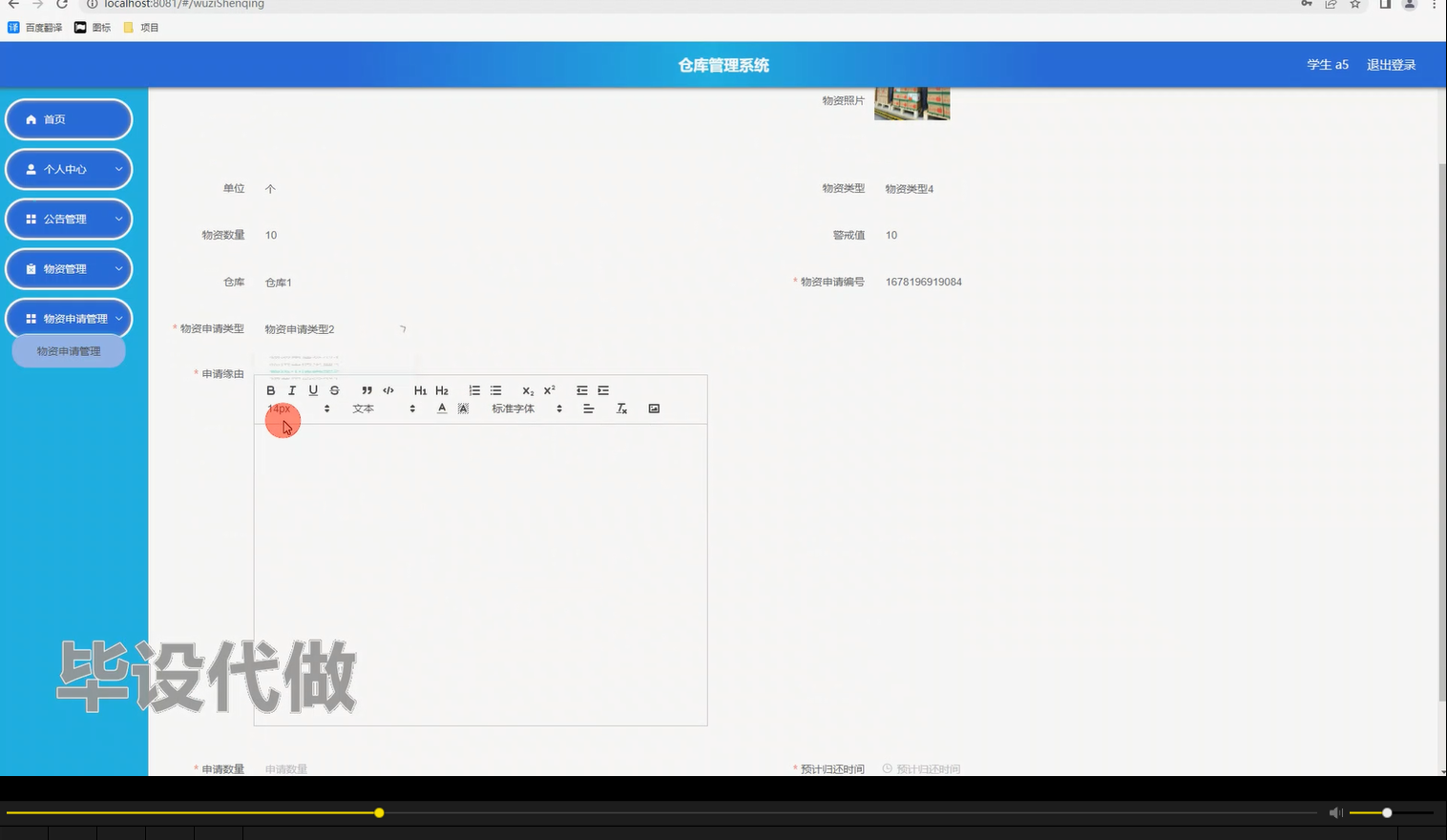Apply subscript formatting

tap(527, 389)
